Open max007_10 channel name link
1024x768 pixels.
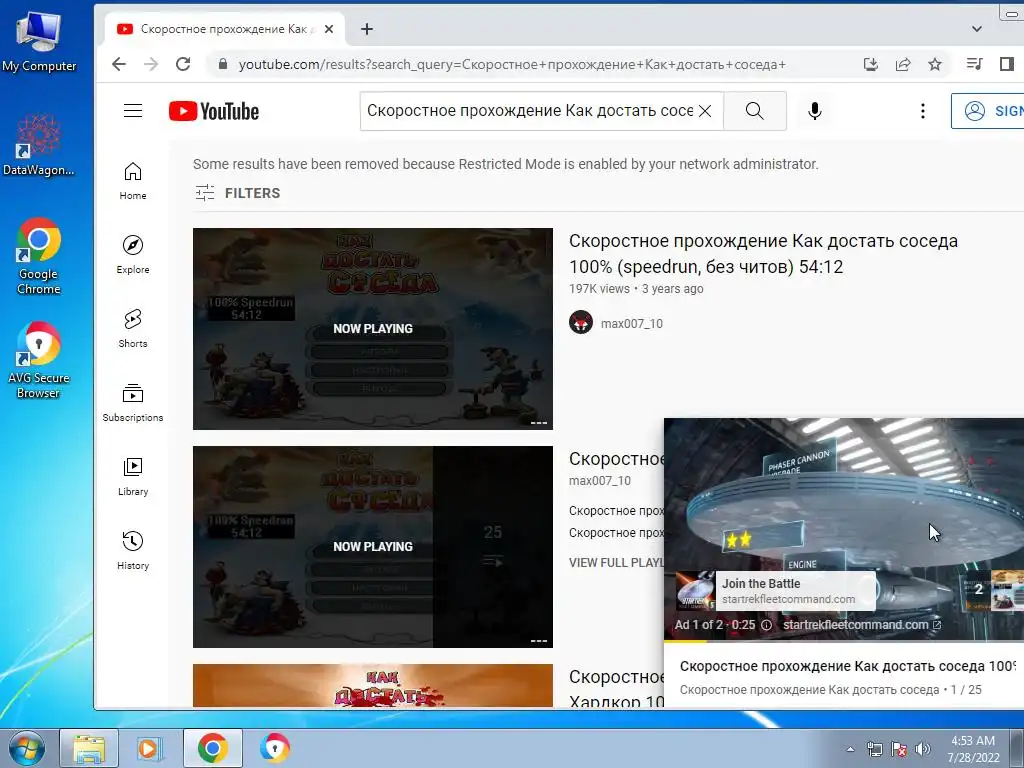632,323
